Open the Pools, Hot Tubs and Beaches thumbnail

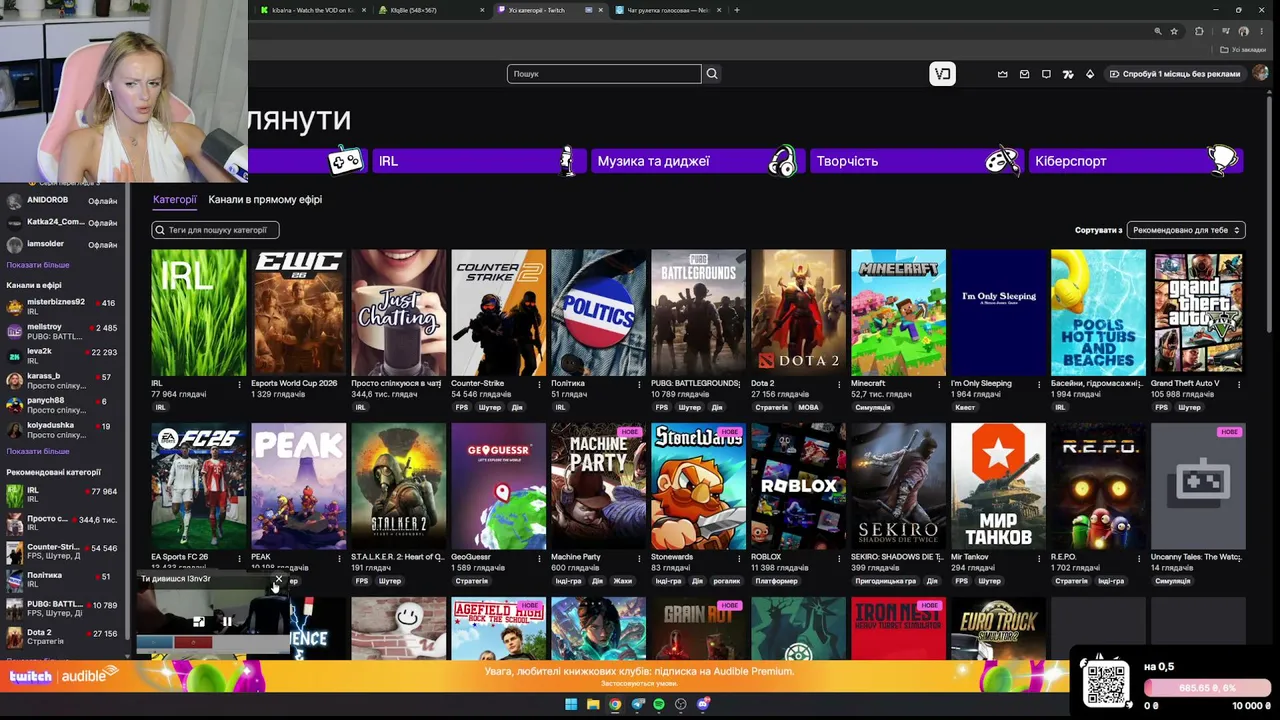click(x=1098, y=313)
